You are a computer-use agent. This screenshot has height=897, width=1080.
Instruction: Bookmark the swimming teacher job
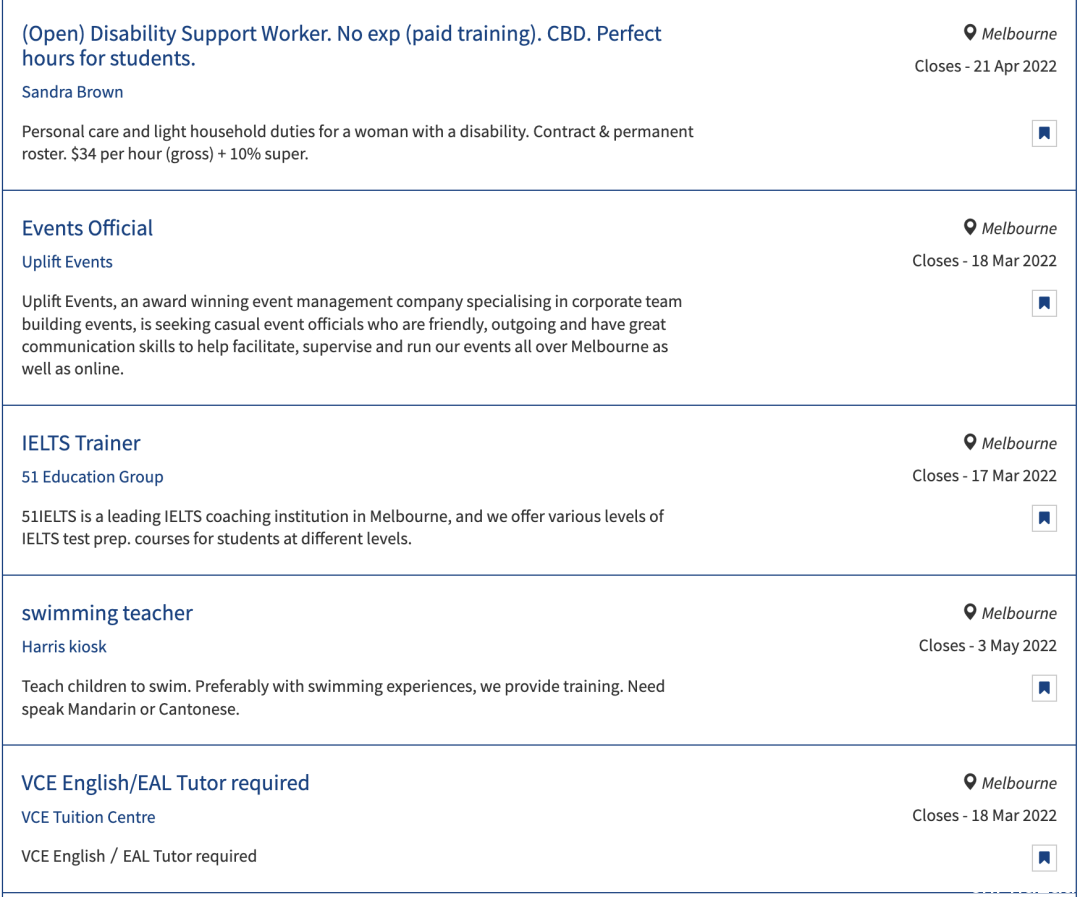click(x=1044, y=688)
